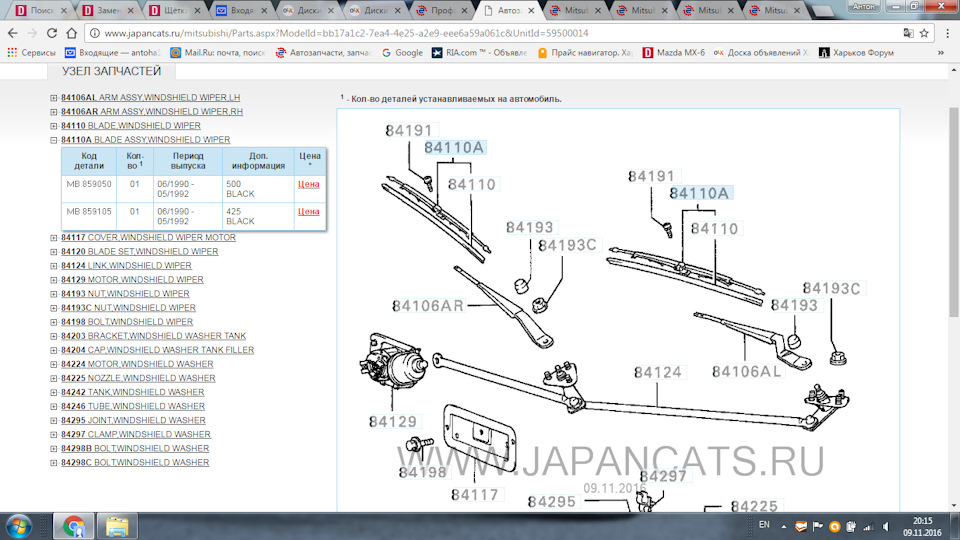Open the Харьков Форум bookmark
The image size is (960, 540).
857,53
